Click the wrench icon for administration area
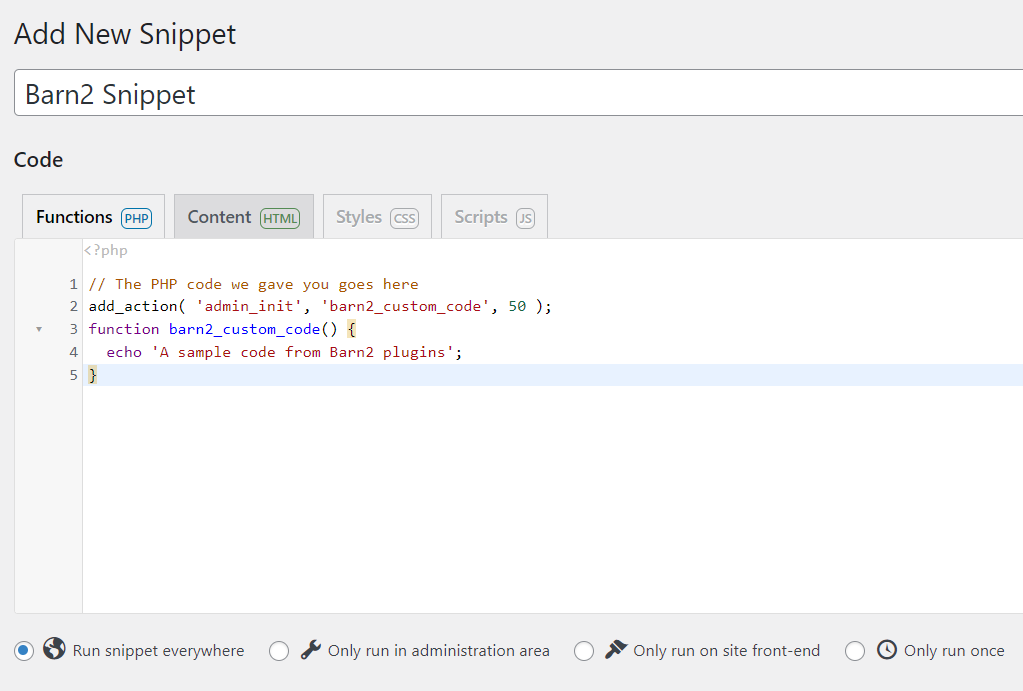The width and height of the screenshot is (1023, 691). [x=311, y=650]
